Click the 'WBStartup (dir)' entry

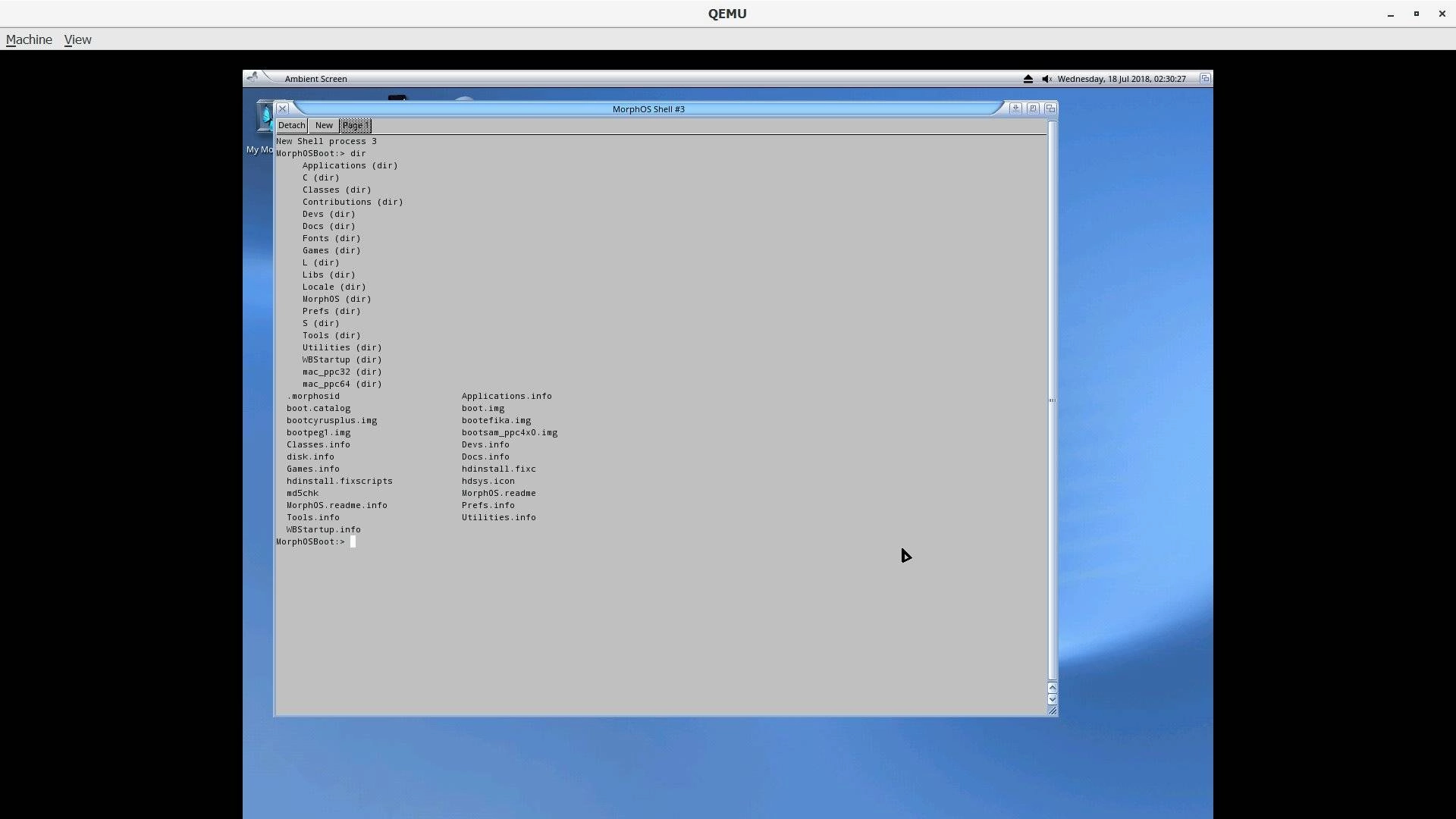click(x=342, y=359)
